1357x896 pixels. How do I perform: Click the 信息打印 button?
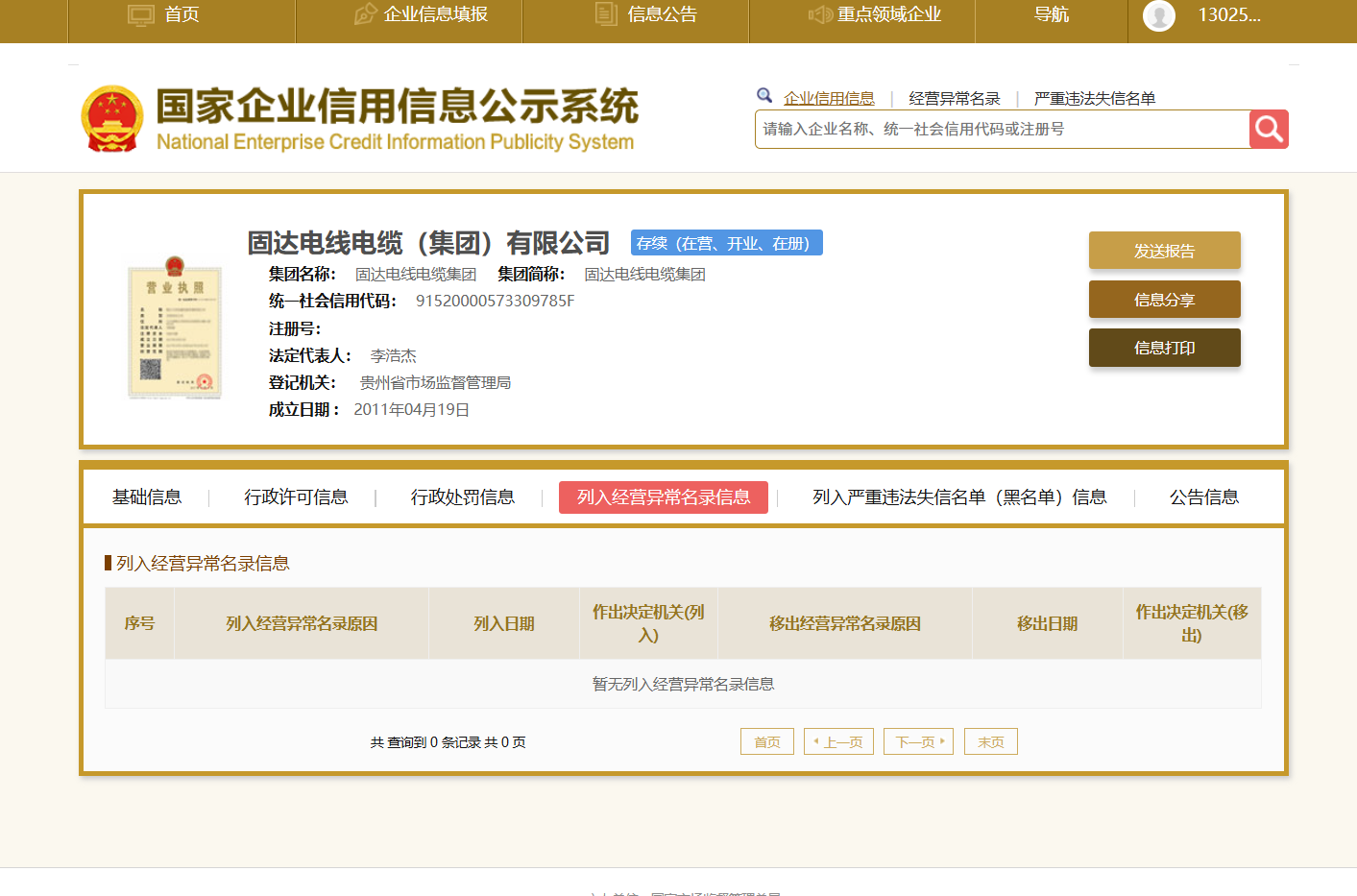coord(1165,348)
